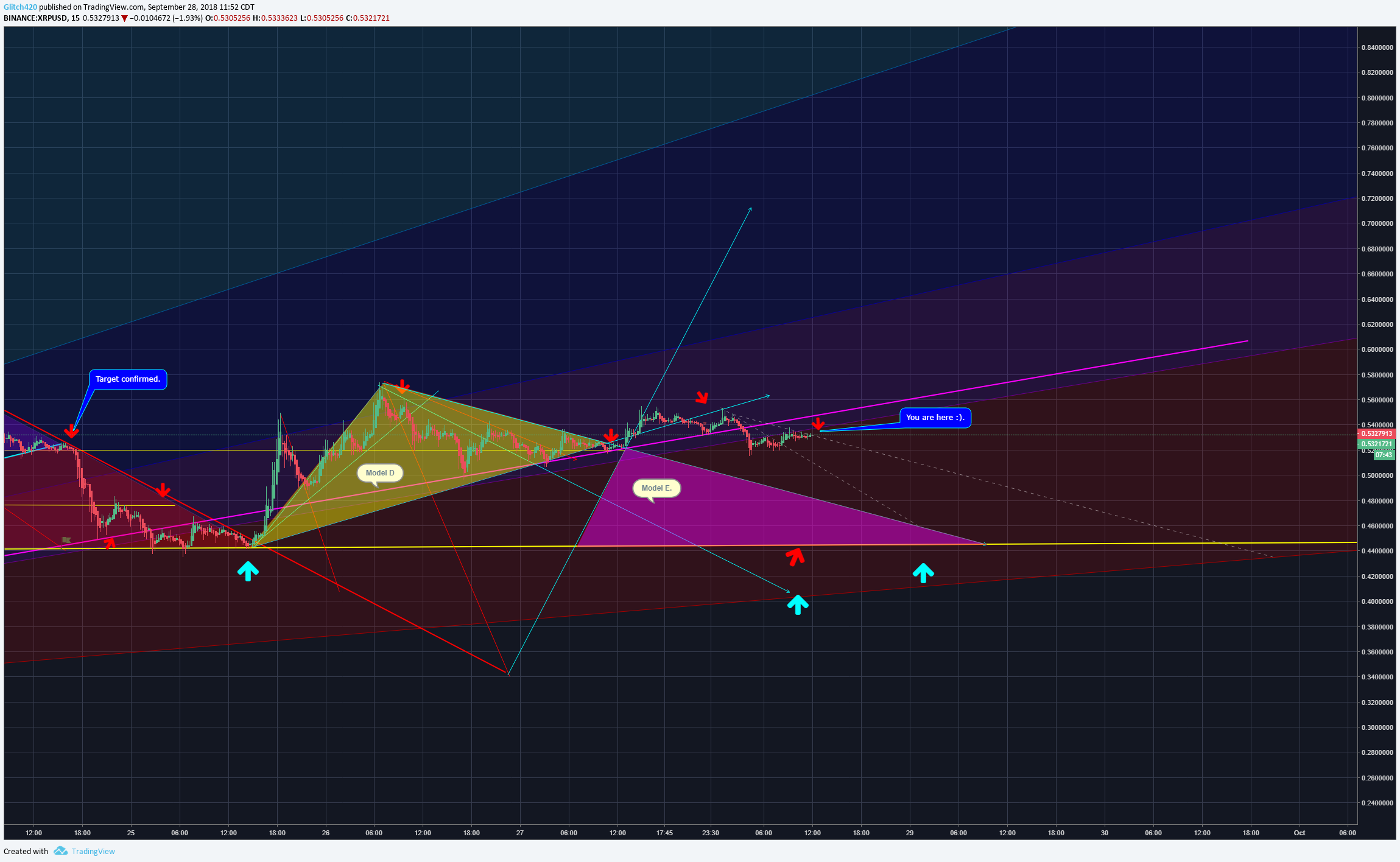Click the 0.2400000 price axis label
The width and height of the screenshot is (1400, 862).
1377,803
